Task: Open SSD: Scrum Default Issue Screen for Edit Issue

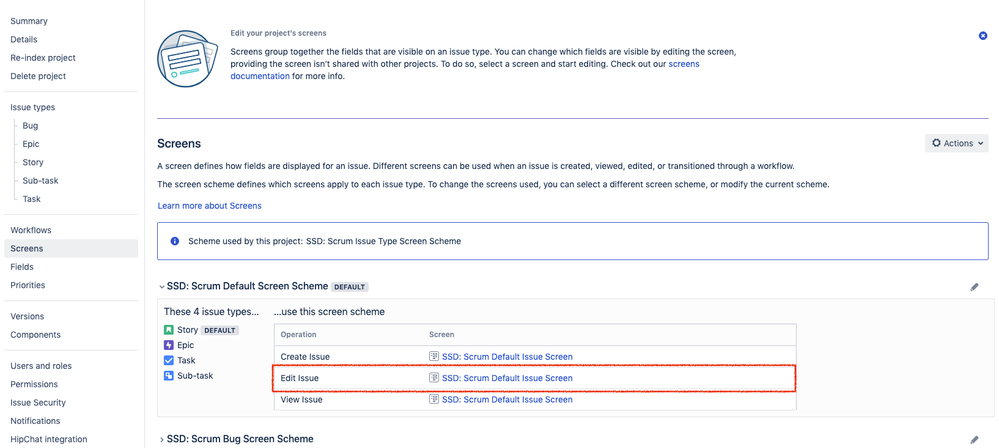Action: 507,379
